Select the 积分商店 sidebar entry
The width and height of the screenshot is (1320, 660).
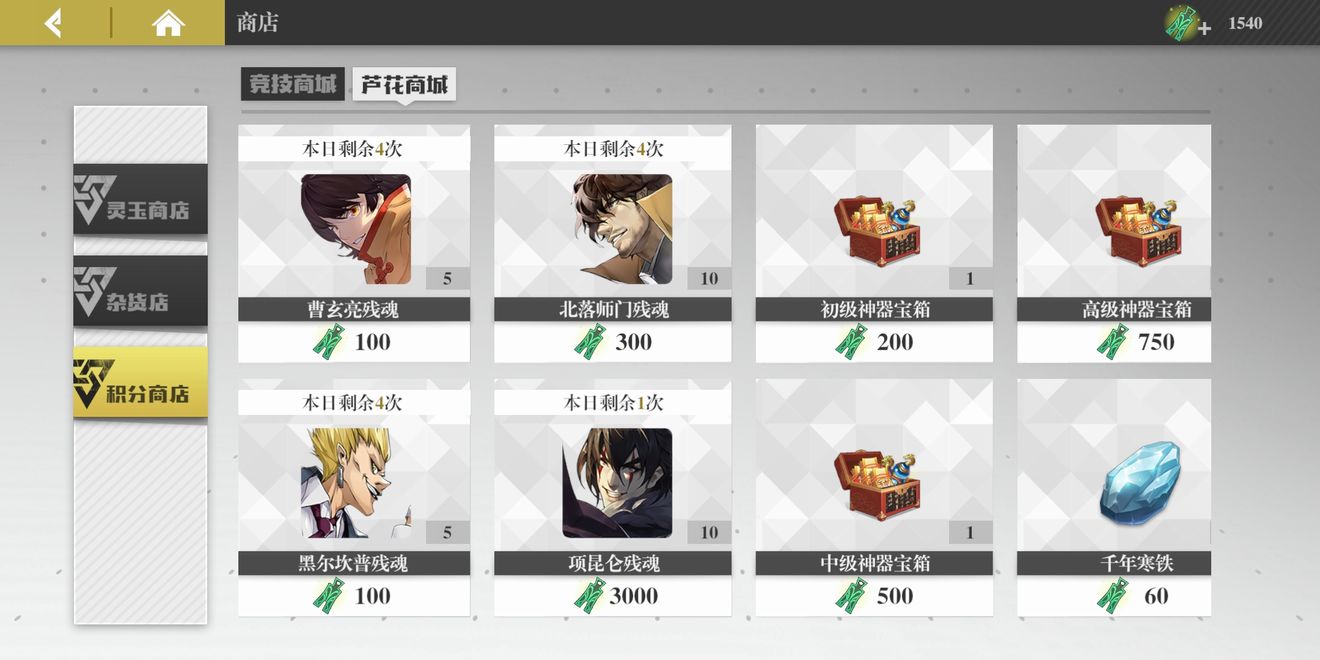[x=140, y=382]
